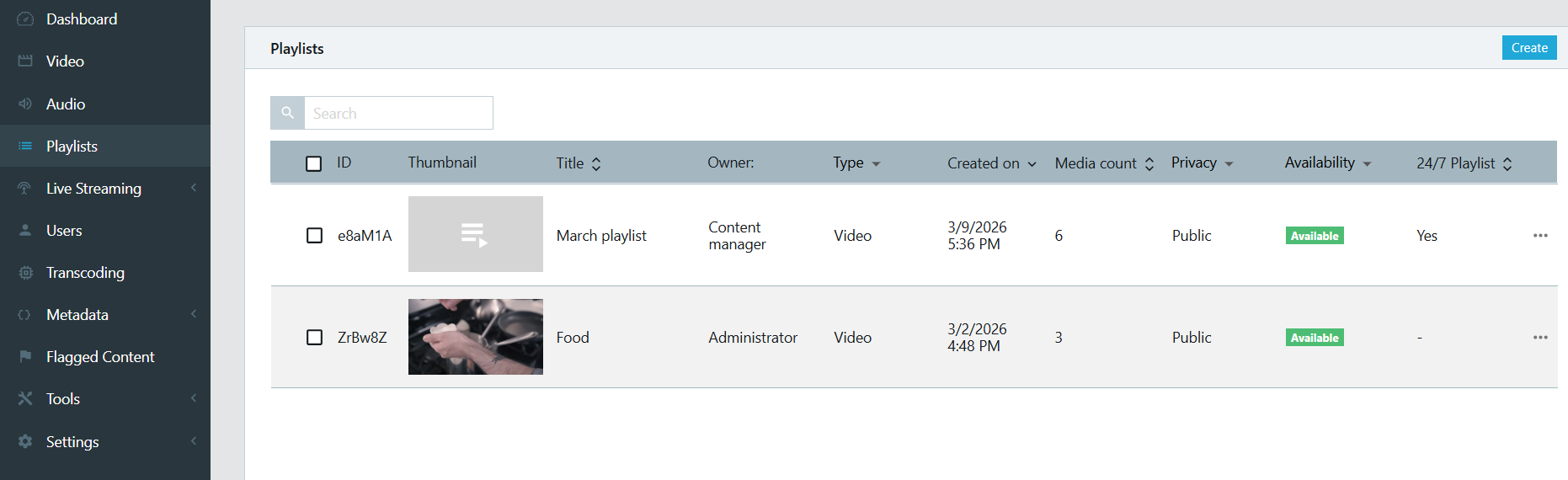Select the Audio speaker icon
The width and height of the screenshot is (1568, 480).
tap(25, 104)
